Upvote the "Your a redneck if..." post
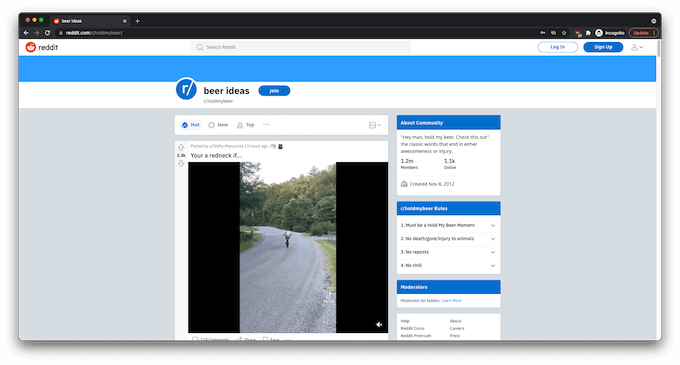The image size is (680, 365). 181,147
